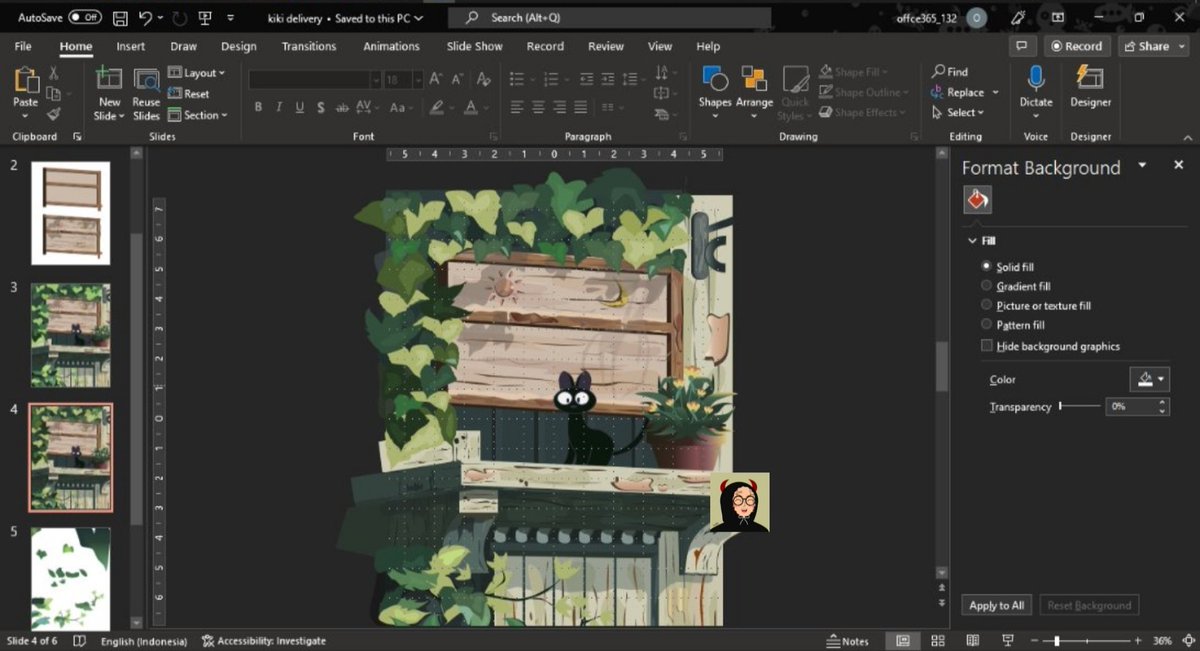
Task: Start Dictate microphone
Action: [1036, 80]
